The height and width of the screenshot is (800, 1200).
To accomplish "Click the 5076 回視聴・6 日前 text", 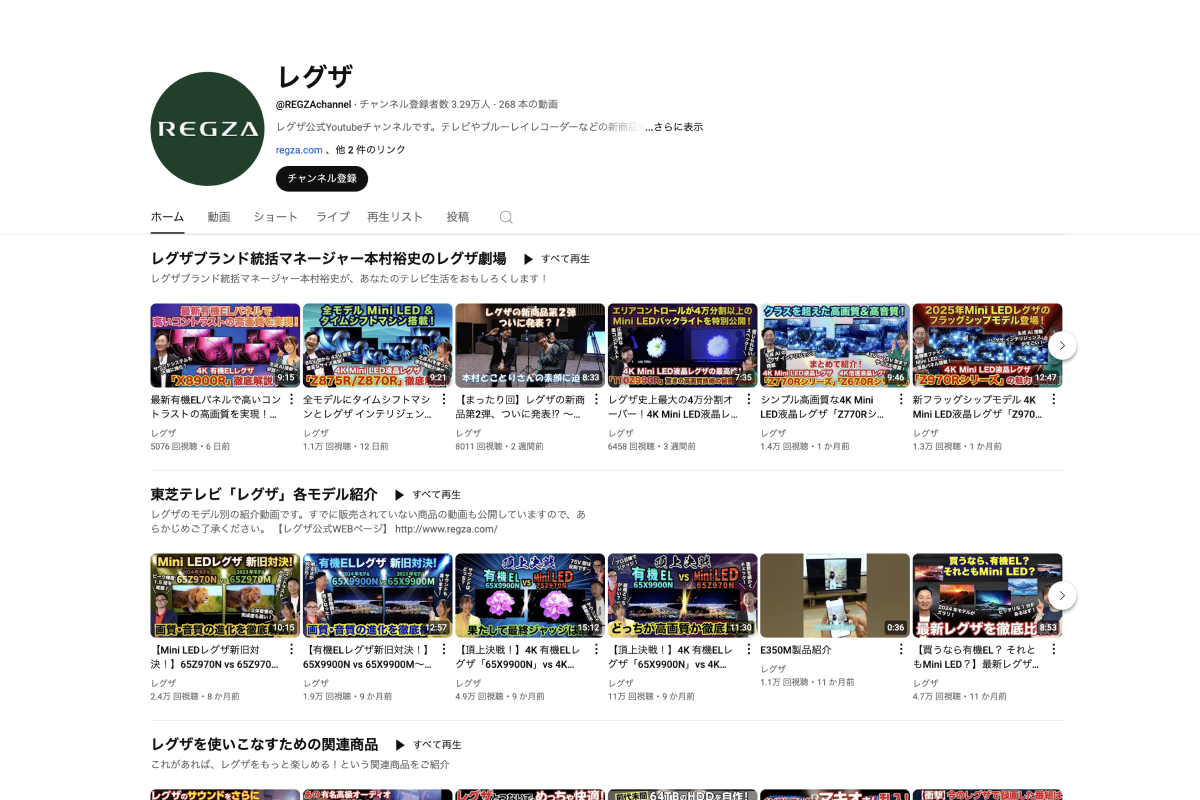I will point(190,447).
